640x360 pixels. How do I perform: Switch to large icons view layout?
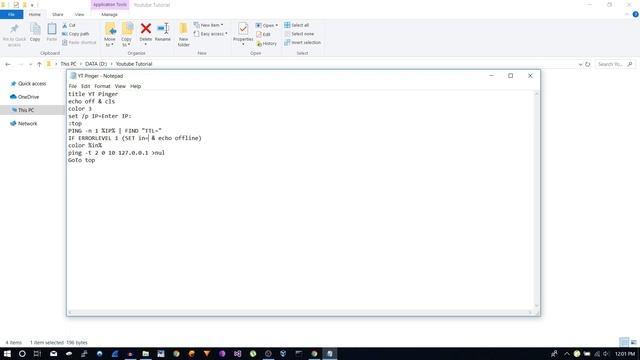click(633, 342)
